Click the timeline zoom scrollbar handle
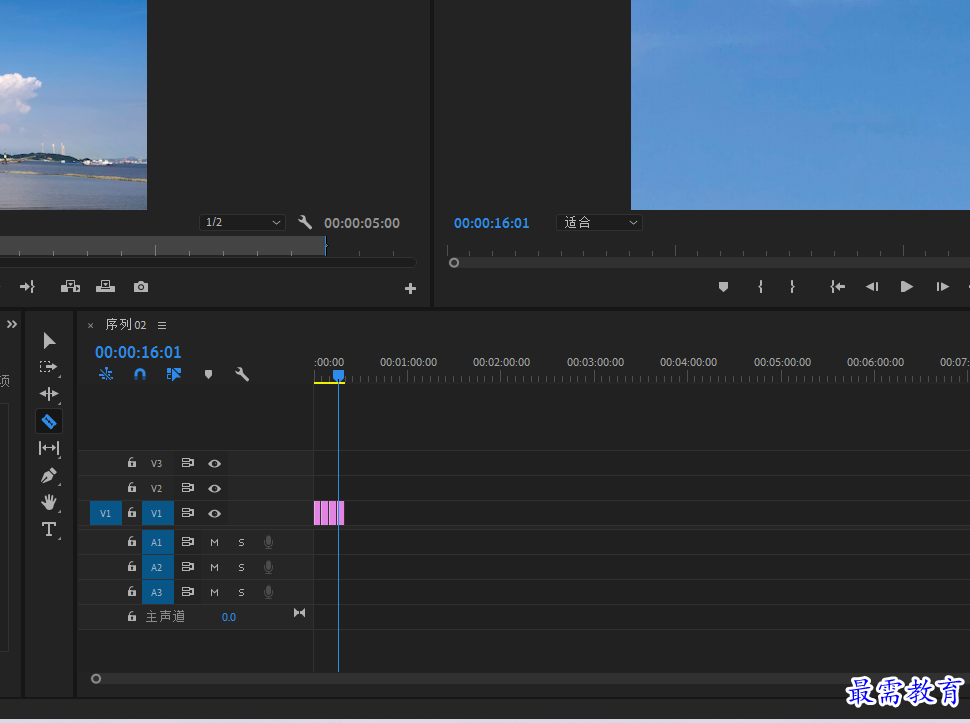The image size is (970, 723). 96,678
